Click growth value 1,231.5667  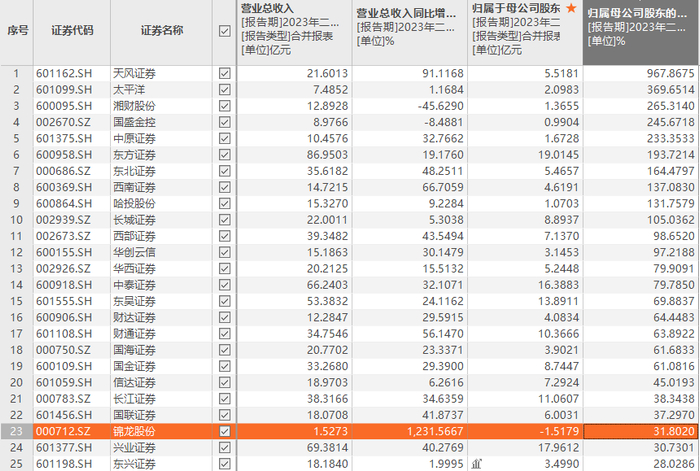(435, 431)
